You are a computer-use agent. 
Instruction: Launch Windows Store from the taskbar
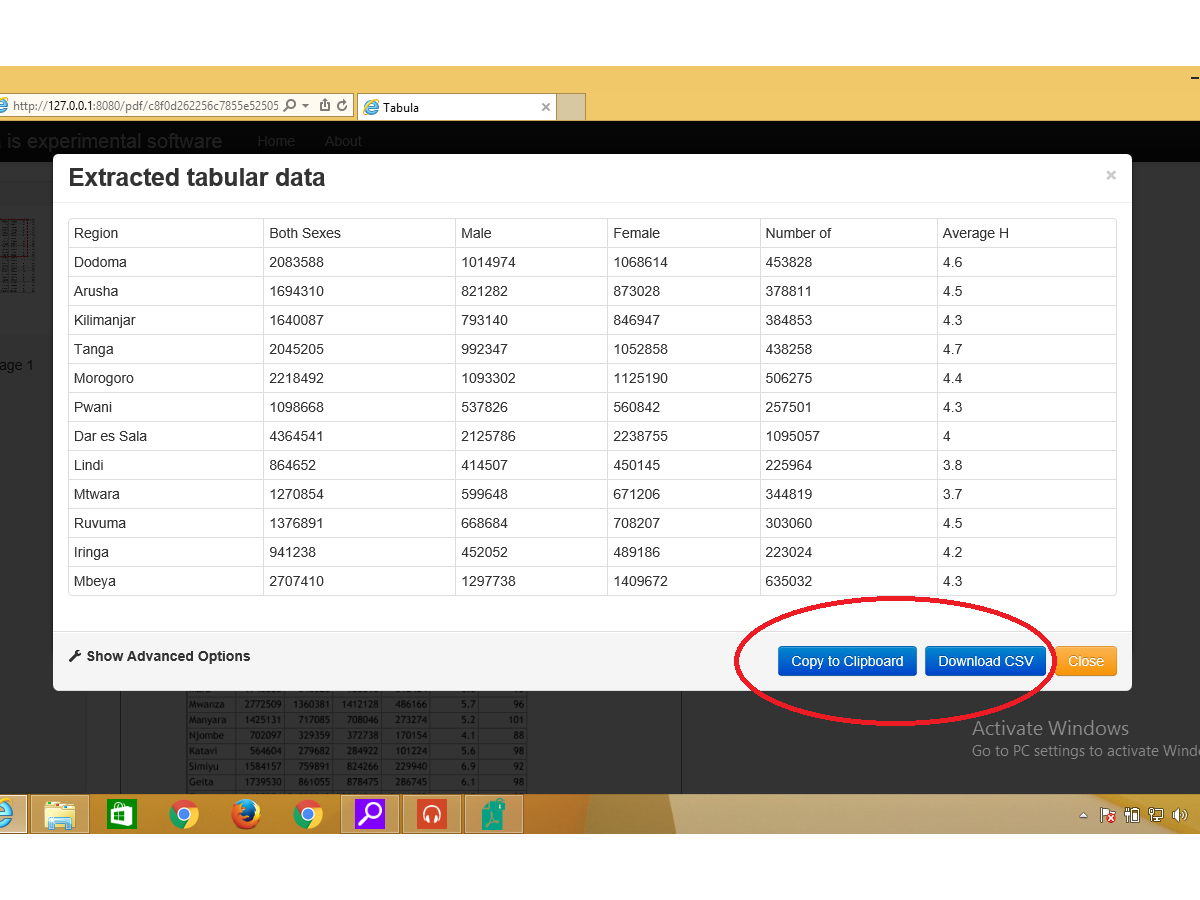[122, 815]
